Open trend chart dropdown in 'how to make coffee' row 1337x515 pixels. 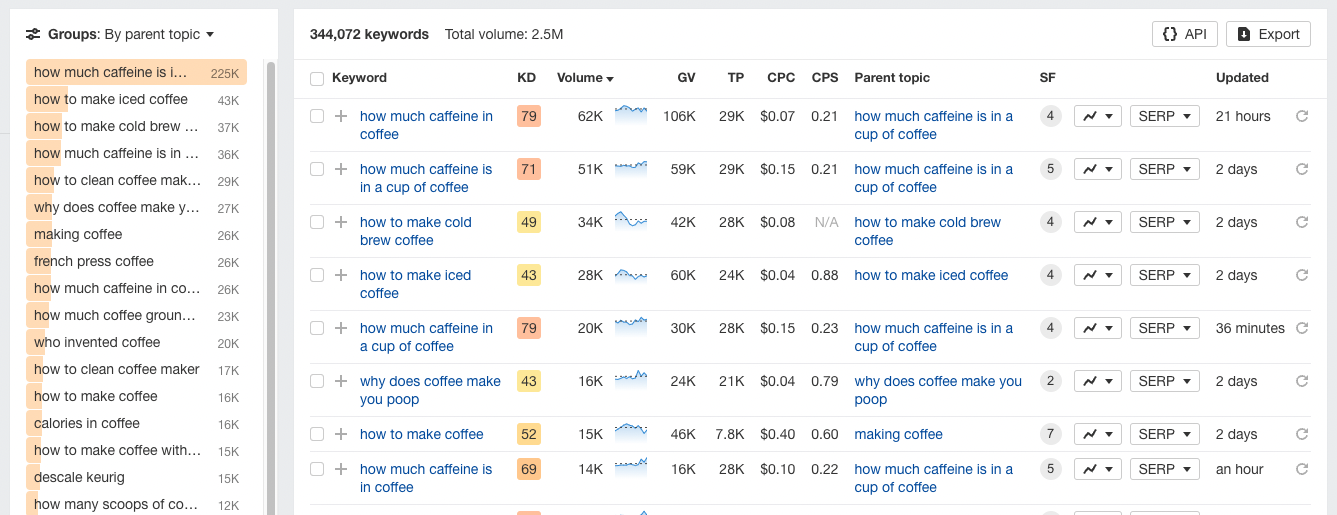[x=1098, y=434]
